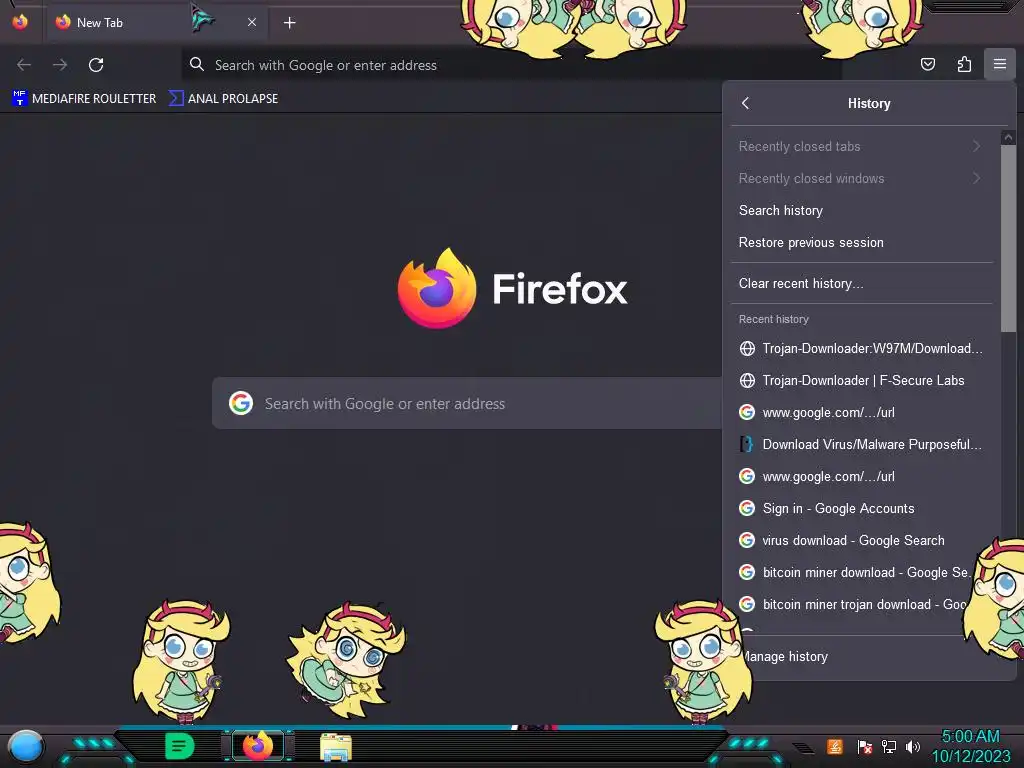Reload the current page

click(x=96, y=65)
